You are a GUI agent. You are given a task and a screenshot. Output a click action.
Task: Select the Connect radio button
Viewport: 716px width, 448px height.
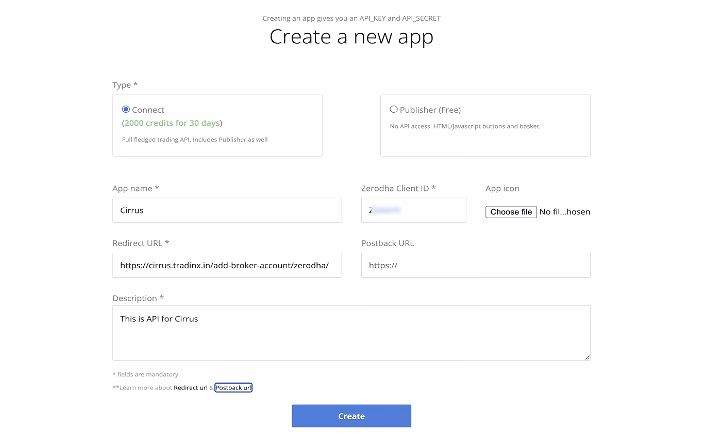[126, 109]
